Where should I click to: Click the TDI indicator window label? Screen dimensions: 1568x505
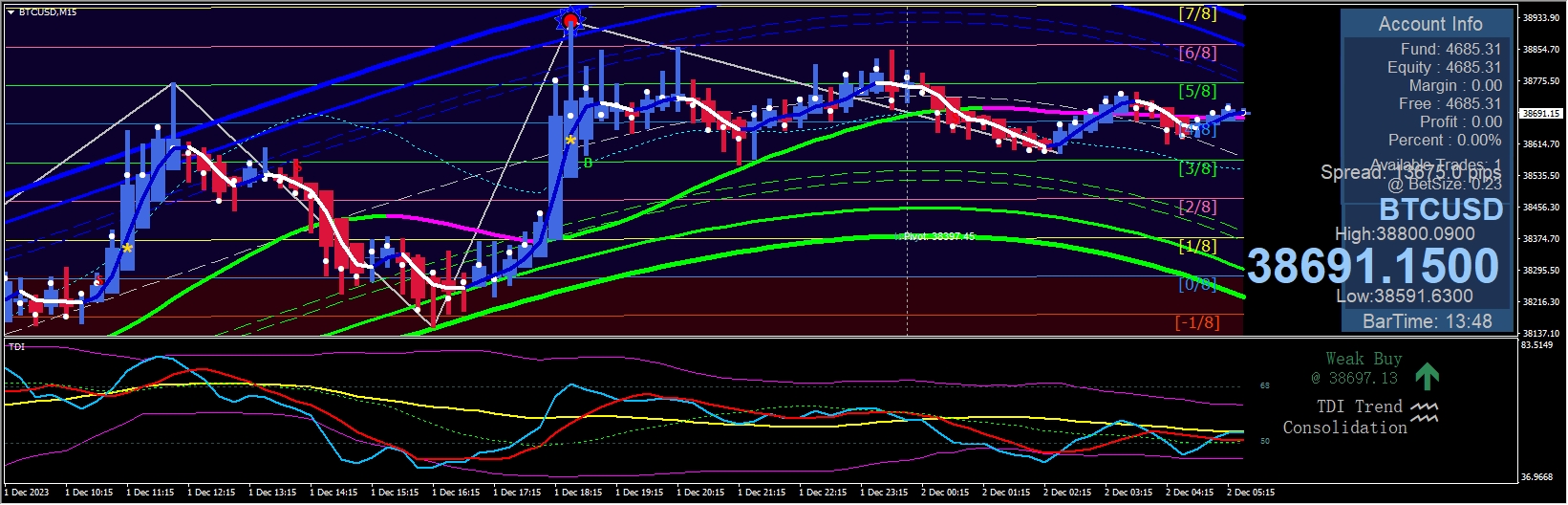click(x=16, y=346)
